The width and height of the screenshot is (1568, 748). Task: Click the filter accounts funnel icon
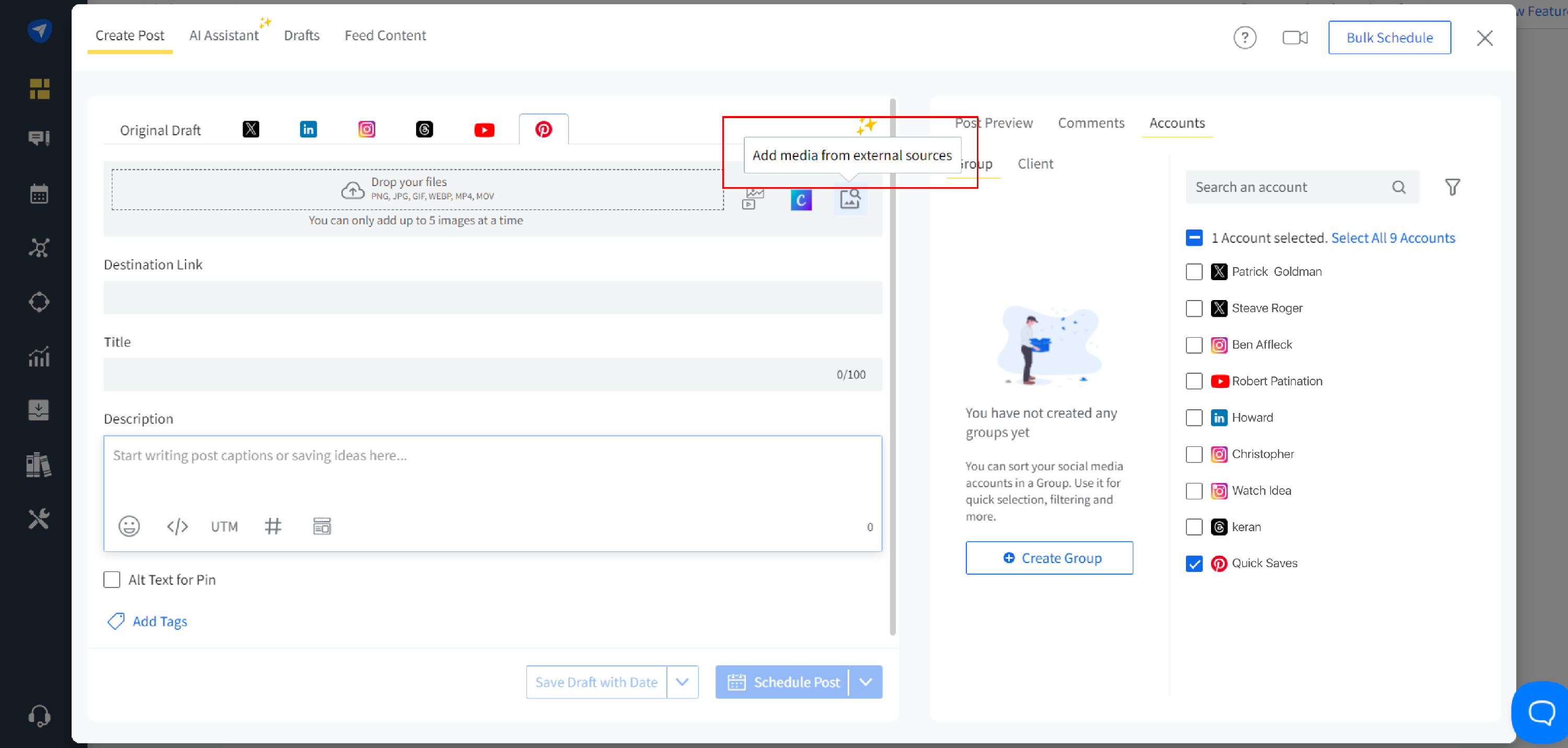click(1452, 187)
